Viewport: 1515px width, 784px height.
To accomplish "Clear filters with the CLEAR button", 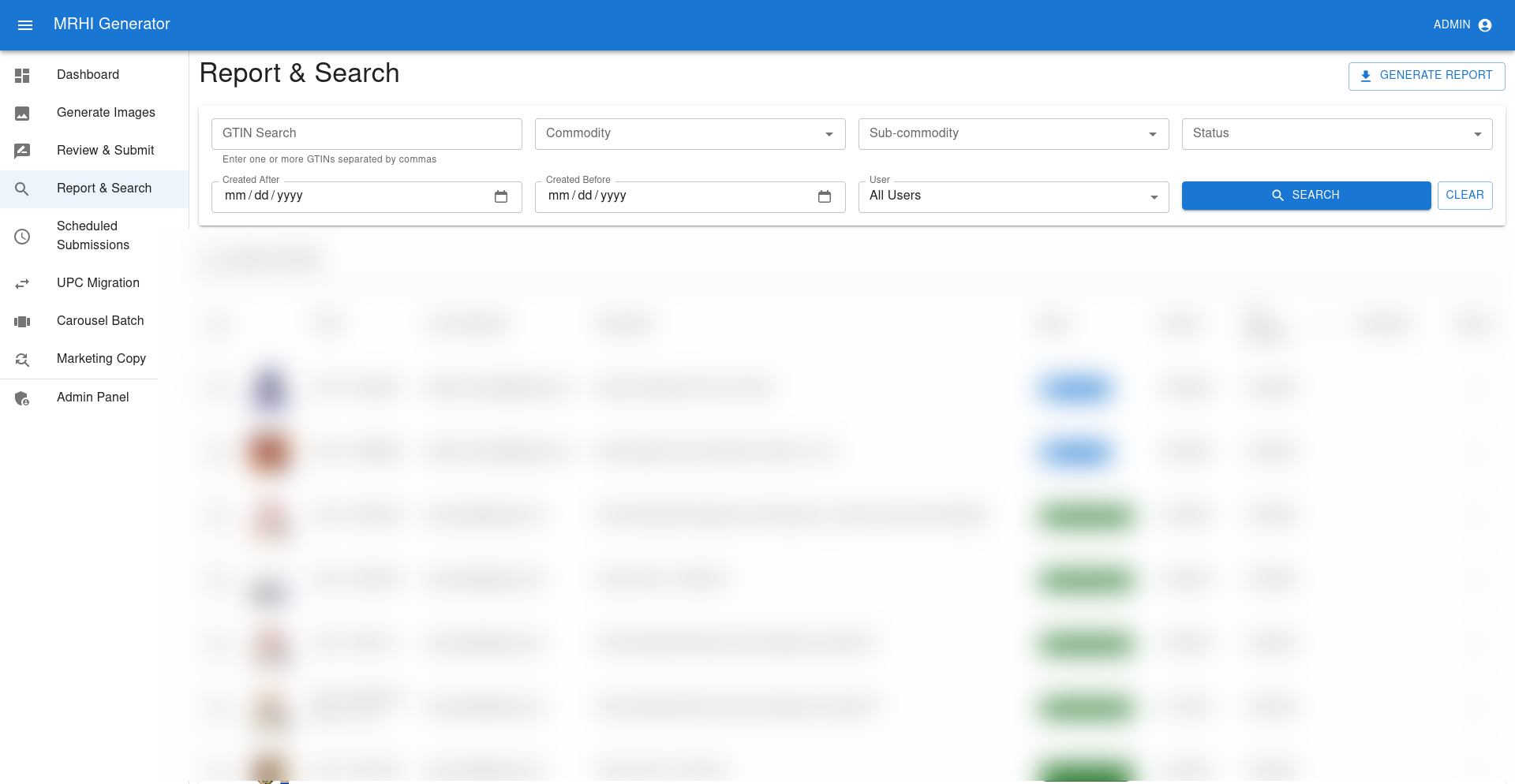I will [1464, 195].
